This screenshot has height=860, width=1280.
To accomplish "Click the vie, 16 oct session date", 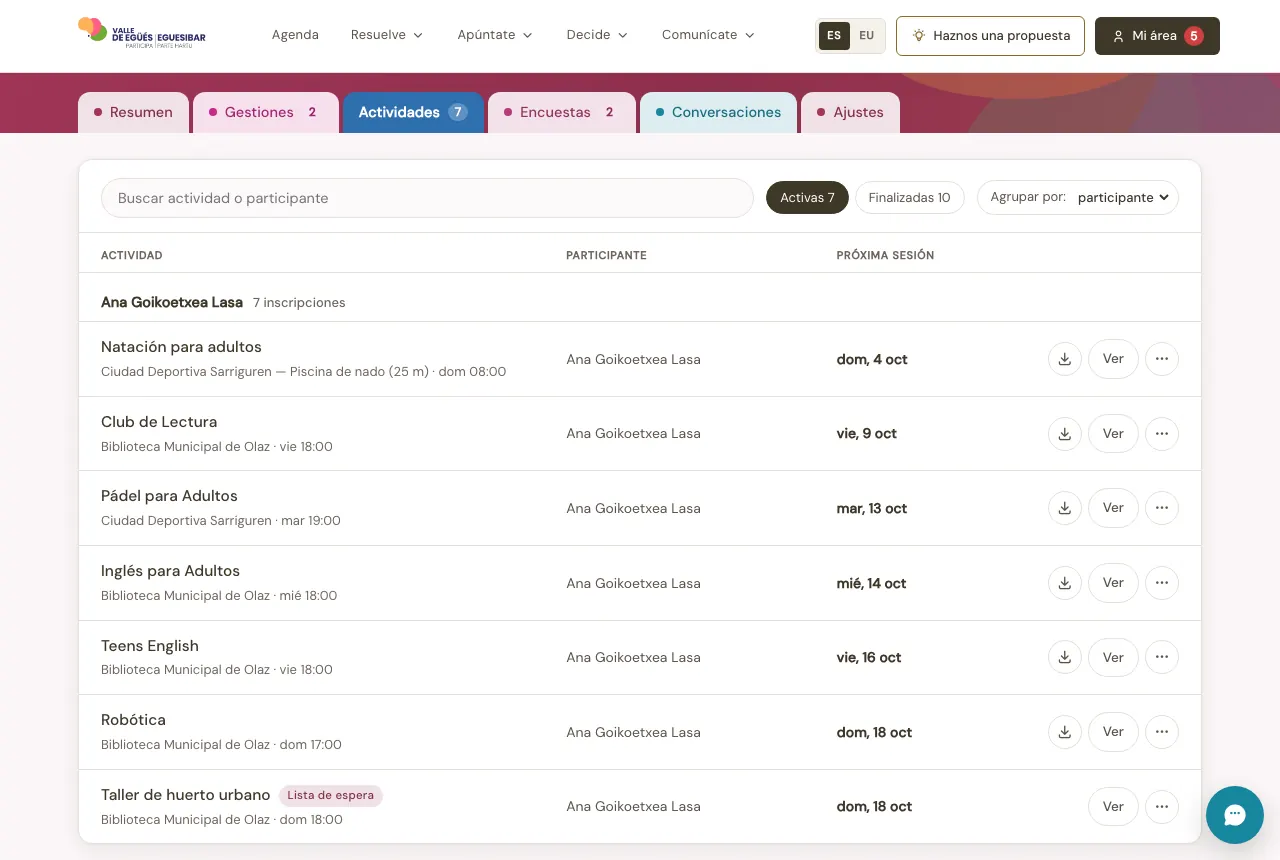I will (x=869, y=657).
